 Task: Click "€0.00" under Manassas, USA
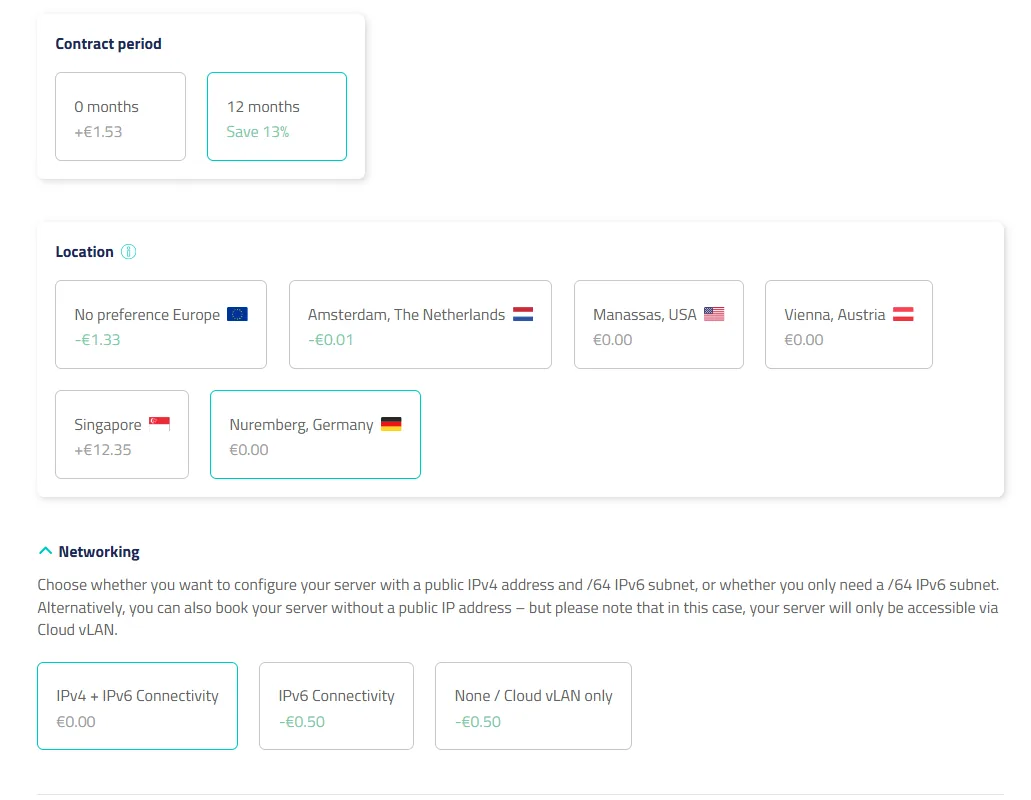[613, 340]
